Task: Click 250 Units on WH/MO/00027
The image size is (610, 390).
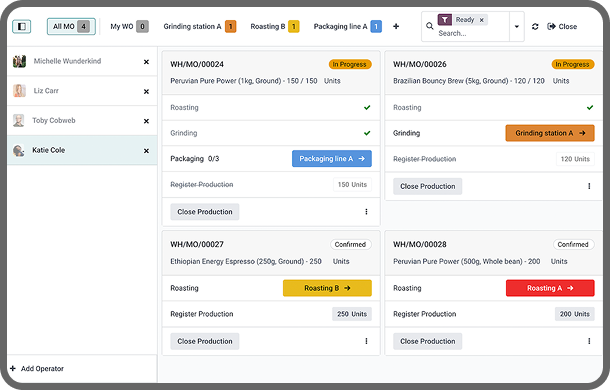Action: (352, 314)
